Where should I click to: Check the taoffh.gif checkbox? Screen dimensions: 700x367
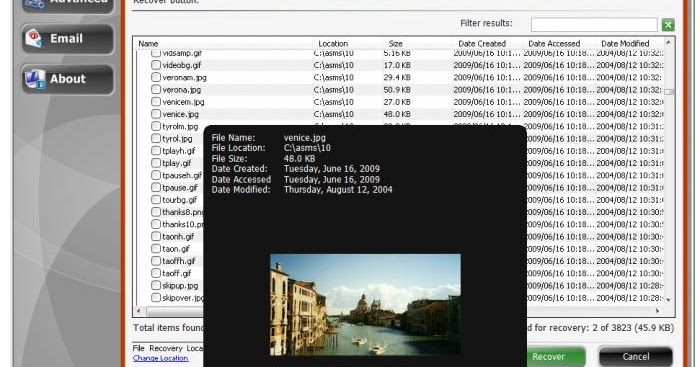point(155,261)
